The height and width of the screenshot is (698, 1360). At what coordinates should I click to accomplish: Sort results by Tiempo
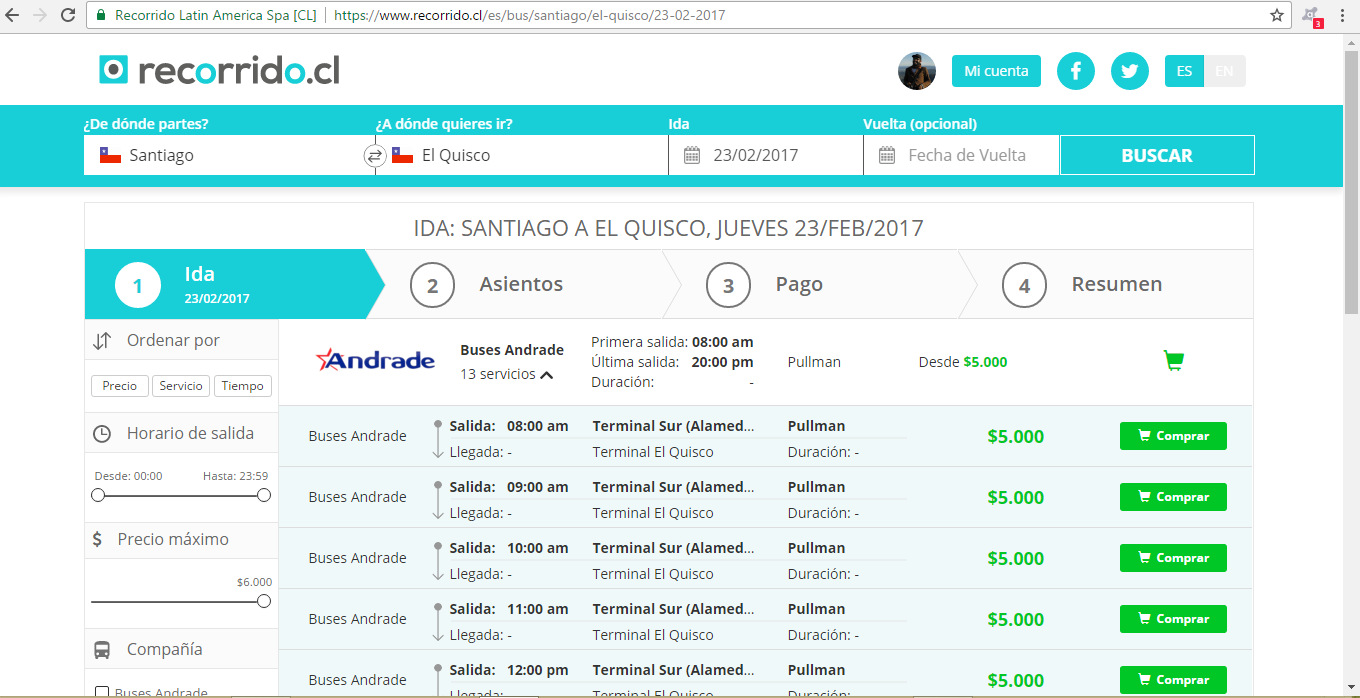click(242, 386)
